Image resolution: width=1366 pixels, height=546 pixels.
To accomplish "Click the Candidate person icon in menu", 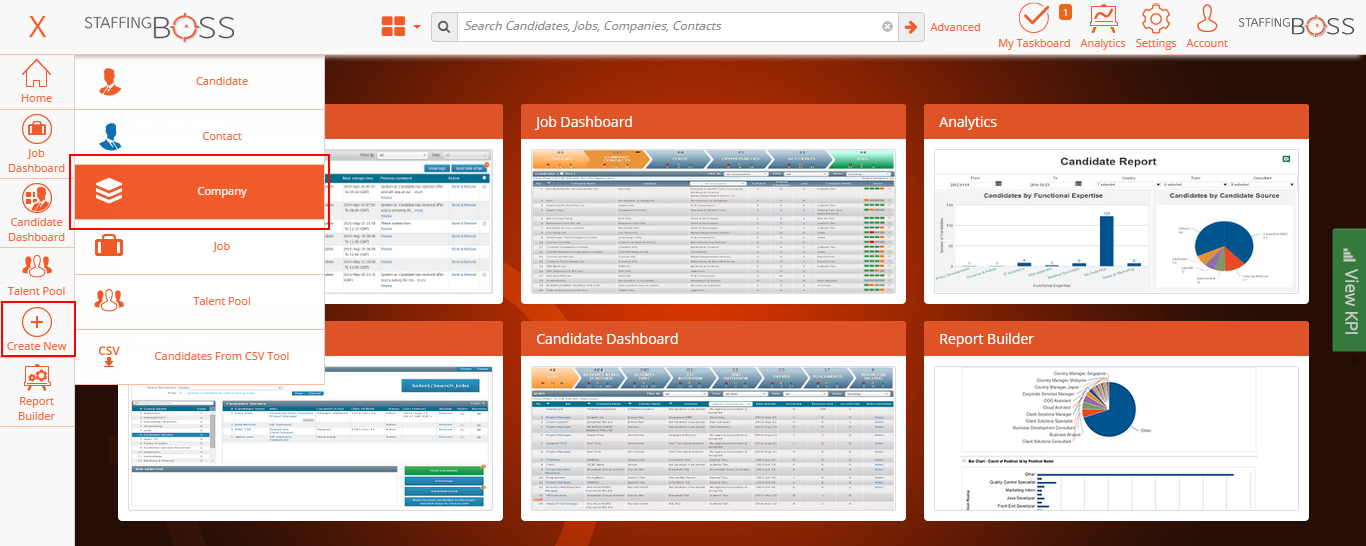I will click(x=109, y=81).
